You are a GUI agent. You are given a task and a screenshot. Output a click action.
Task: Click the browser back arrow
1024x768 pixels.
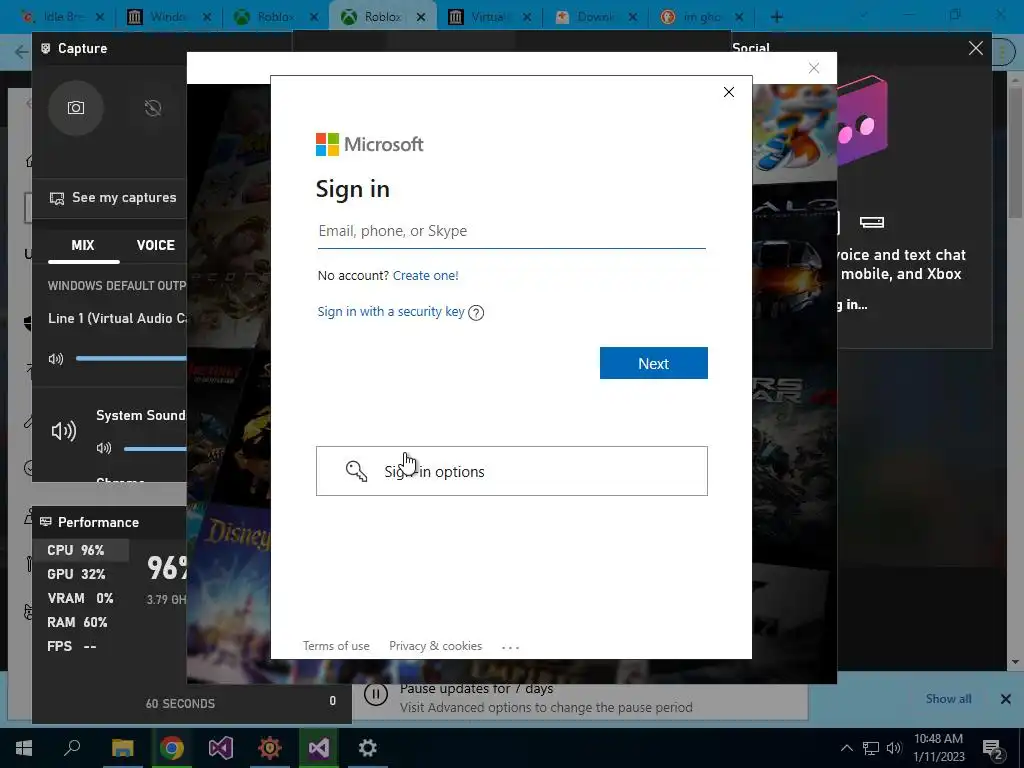21,52
